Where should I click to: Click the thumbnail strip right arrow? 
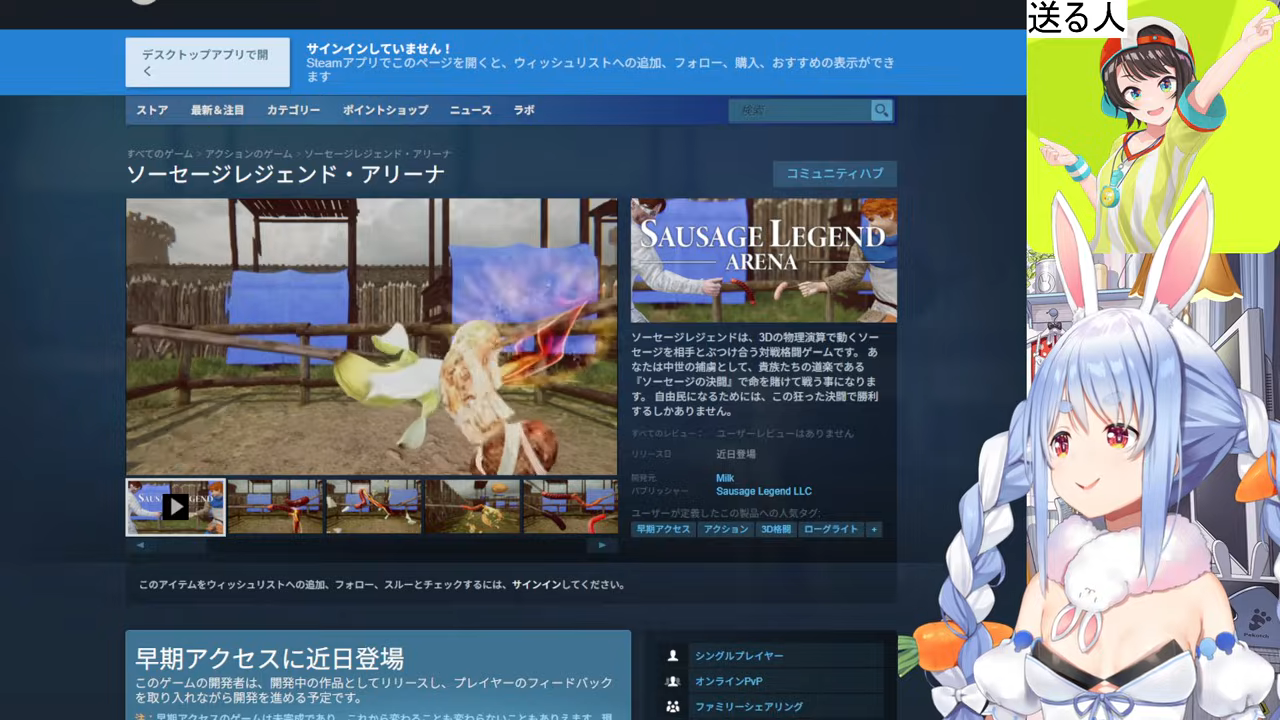coord(602,545)
